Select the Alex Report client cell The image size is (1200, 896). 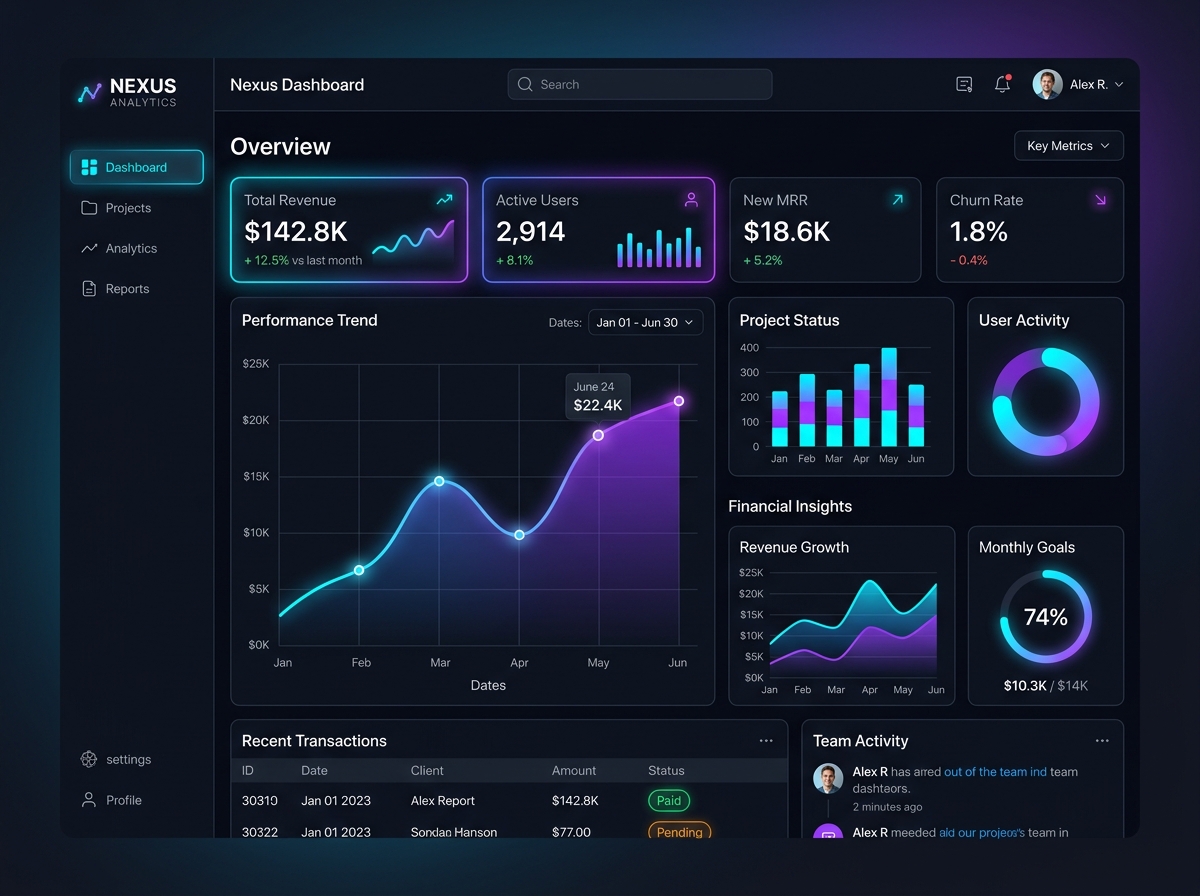443,801
